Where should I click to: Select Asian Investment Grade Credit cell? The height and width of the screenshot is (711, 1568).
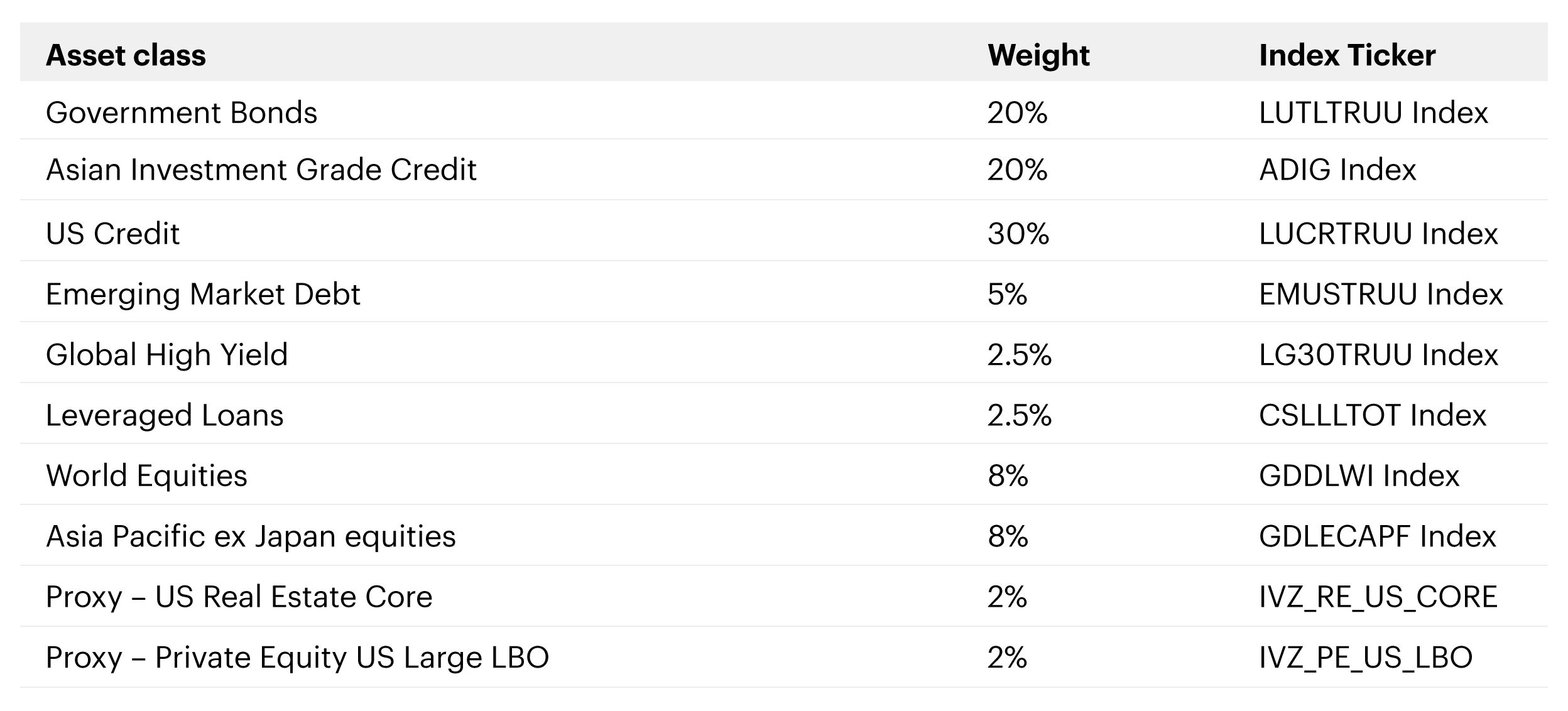[261, 170]
